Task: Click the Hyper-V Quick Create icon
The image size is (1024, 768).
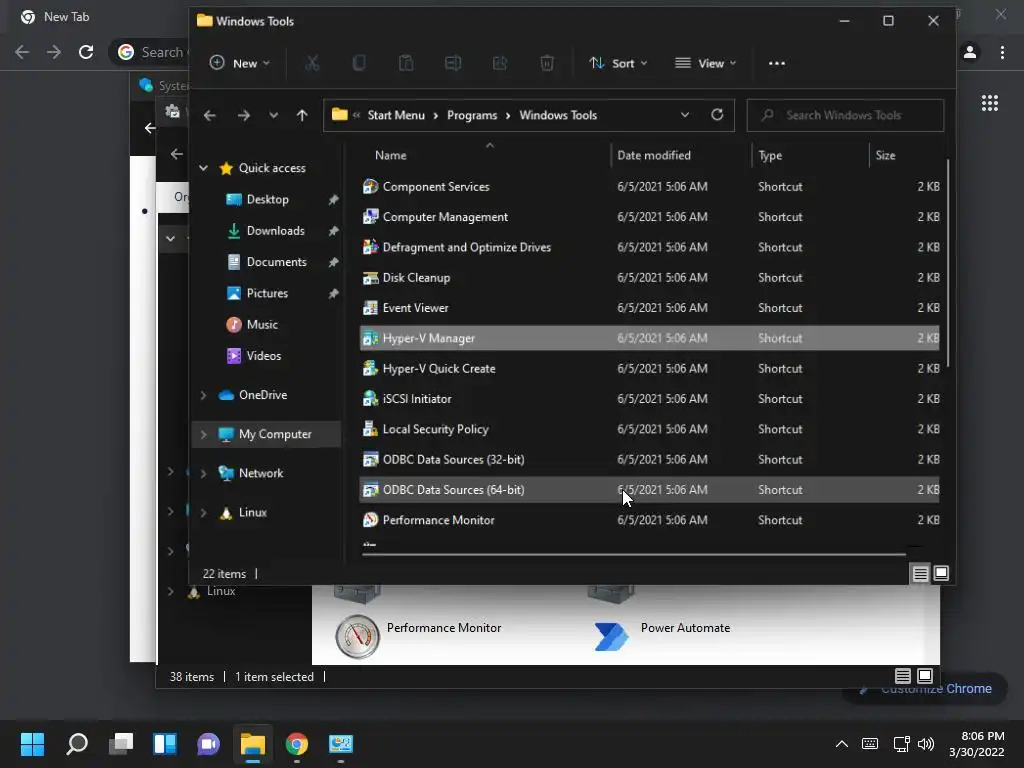Action: (x=370, y=368)
